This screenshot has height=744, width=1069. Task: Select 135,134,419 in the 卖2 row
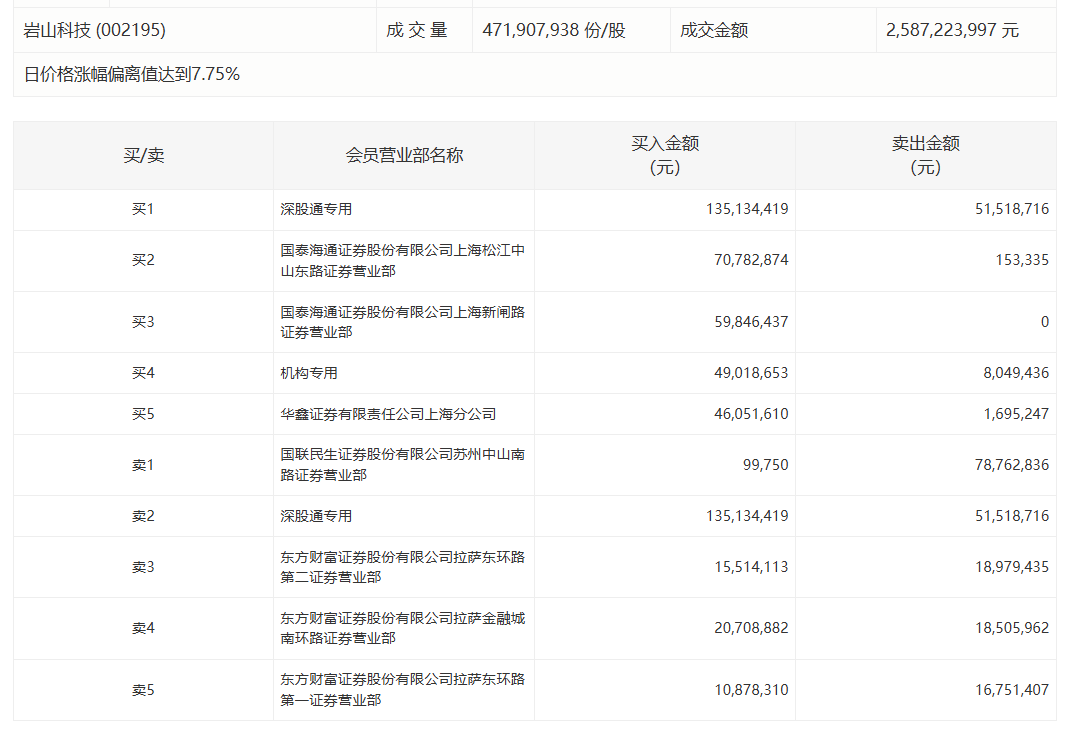pyautogui.click(x=747, y=516)
